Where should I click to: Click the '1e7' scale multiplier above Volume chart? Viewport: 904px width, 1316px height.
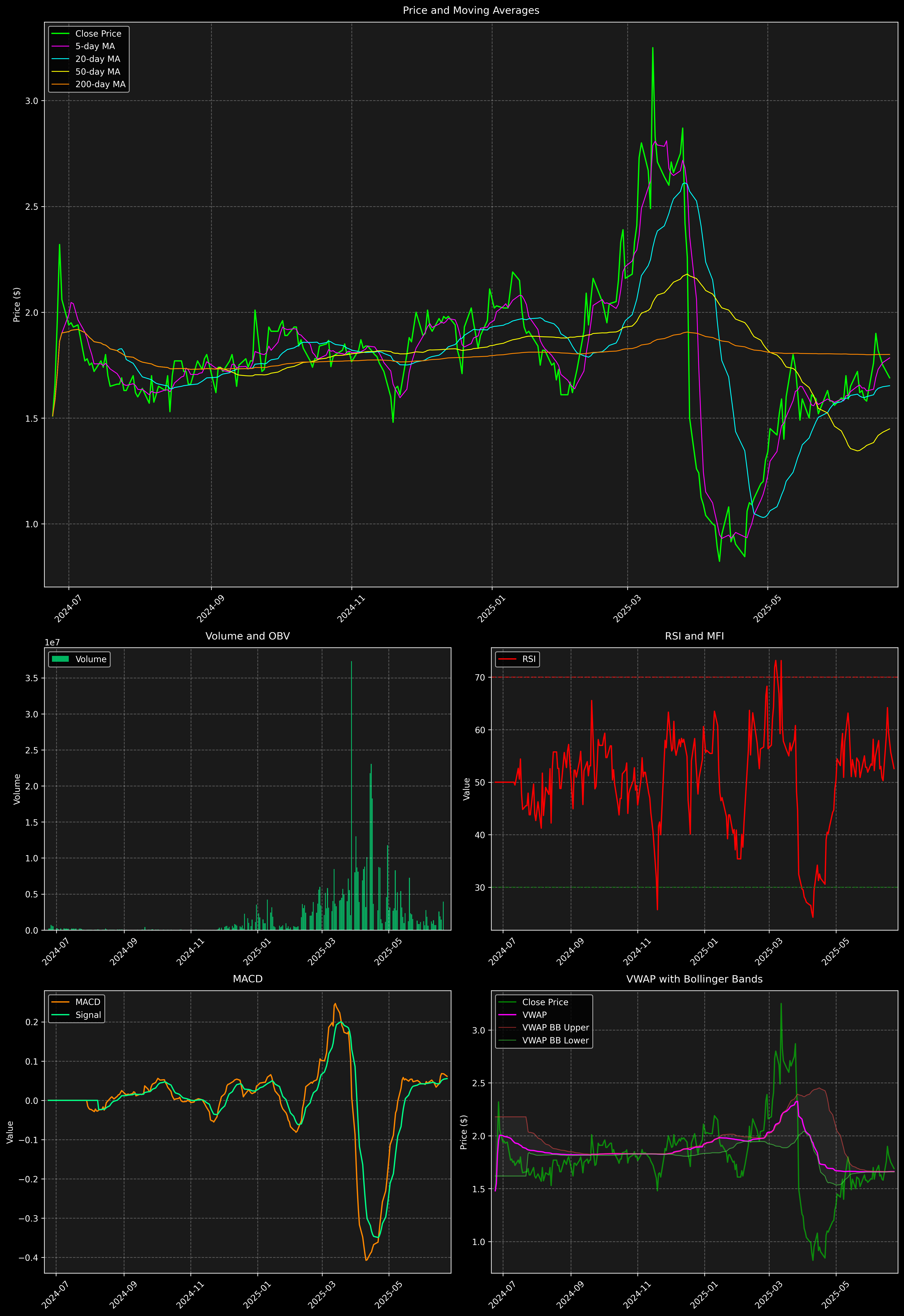click(52, 643)
